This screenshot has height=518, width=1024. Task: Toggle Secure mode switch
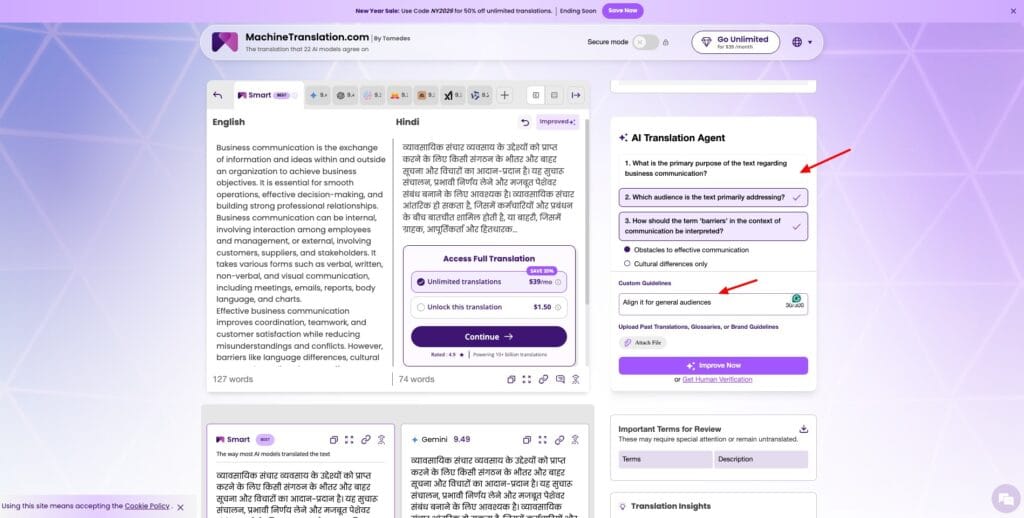pyautogui.click(x=645, y=42)
